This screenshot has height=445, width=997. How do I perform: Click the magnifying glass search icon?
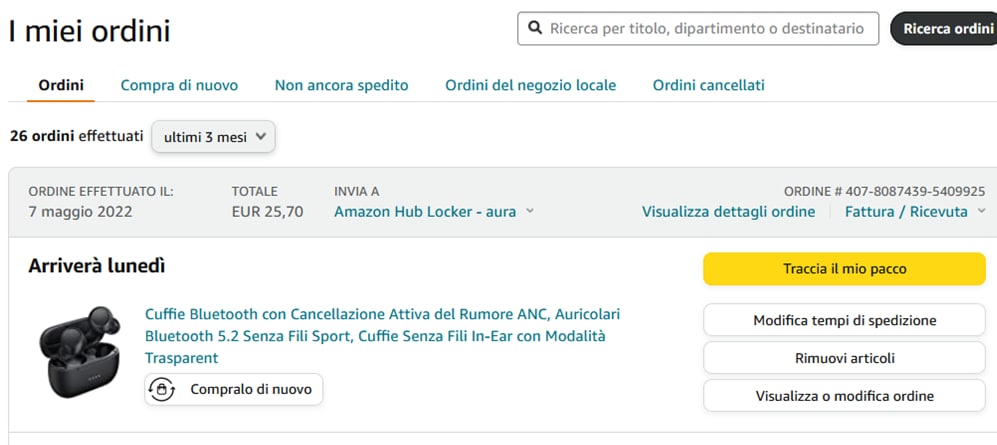pyautogui.click(x=535, y=29)
